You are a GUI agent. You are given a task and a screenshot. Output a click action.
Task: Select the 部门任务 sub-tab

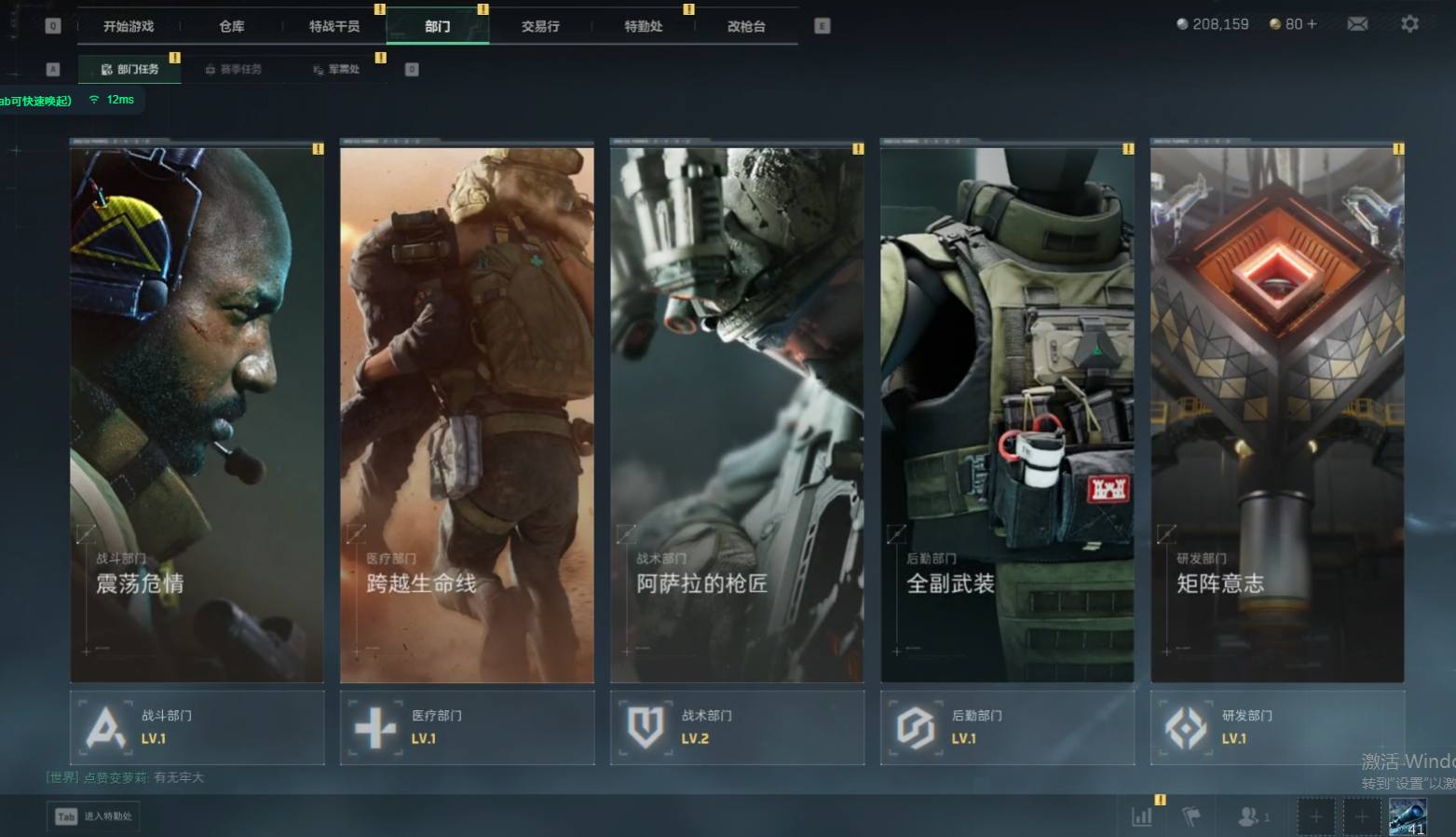[129, 69]
